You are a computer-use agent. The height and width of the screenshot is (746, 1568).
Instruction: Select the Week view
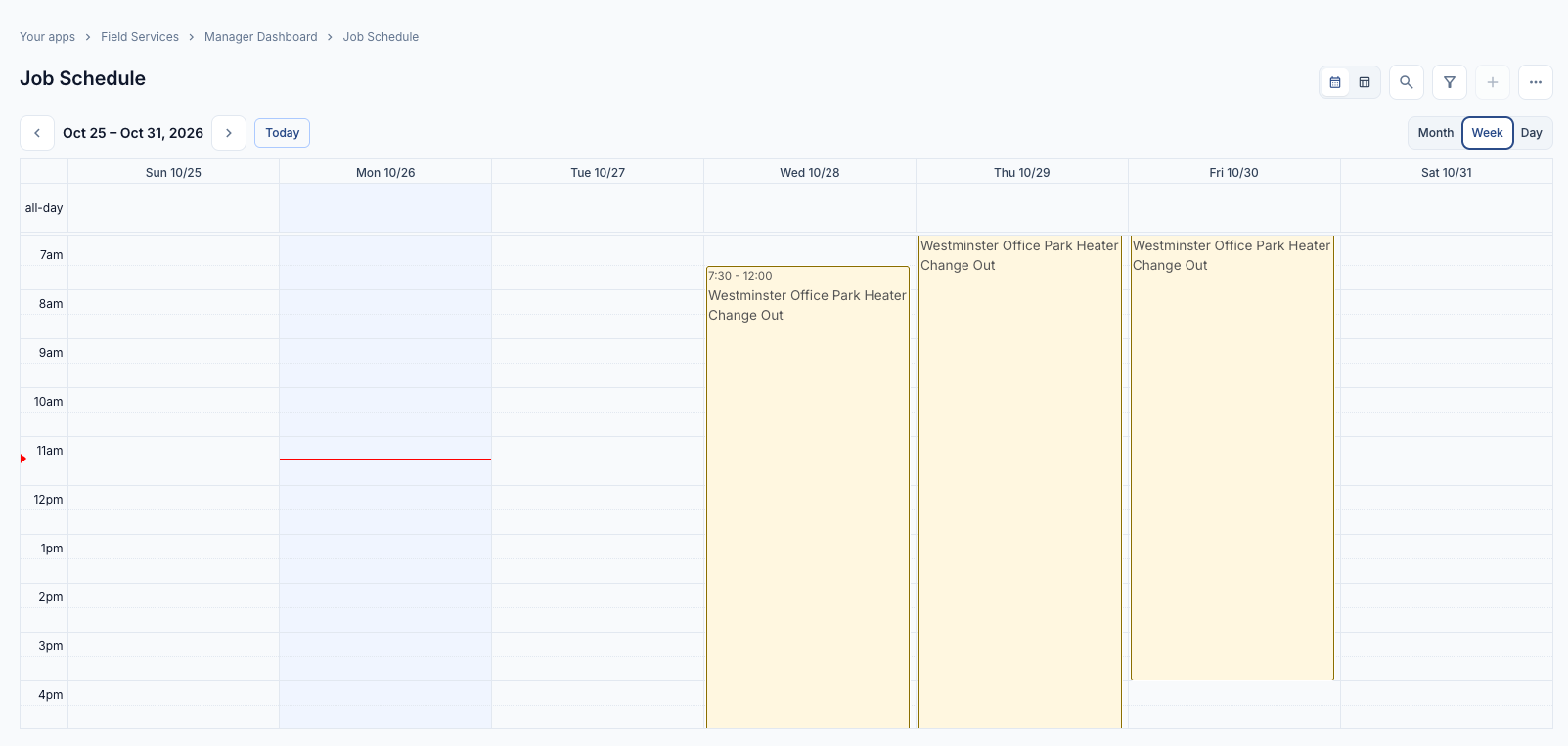(1488, 133)
